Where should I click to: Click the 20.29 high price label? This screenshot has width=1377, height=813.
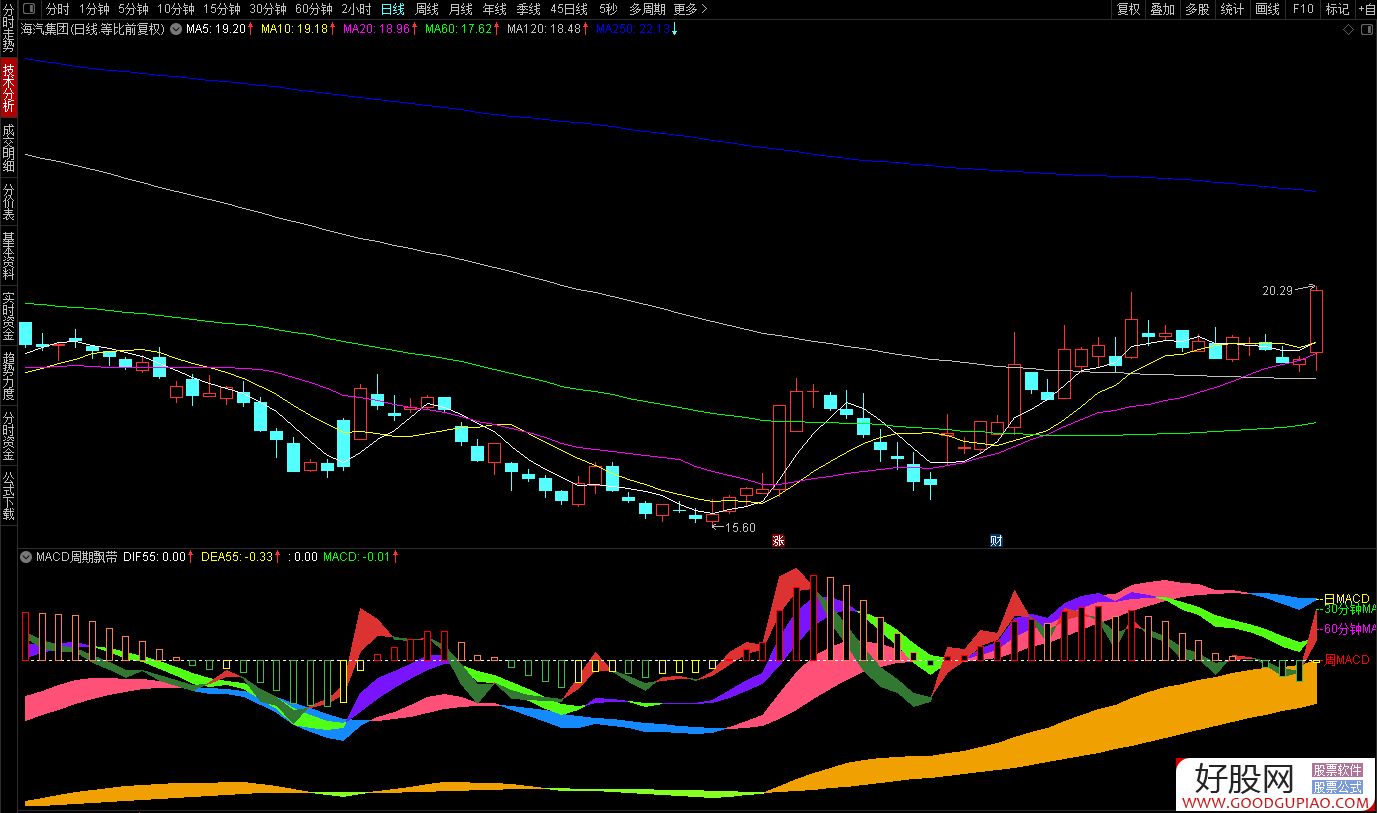[1277, 291]
